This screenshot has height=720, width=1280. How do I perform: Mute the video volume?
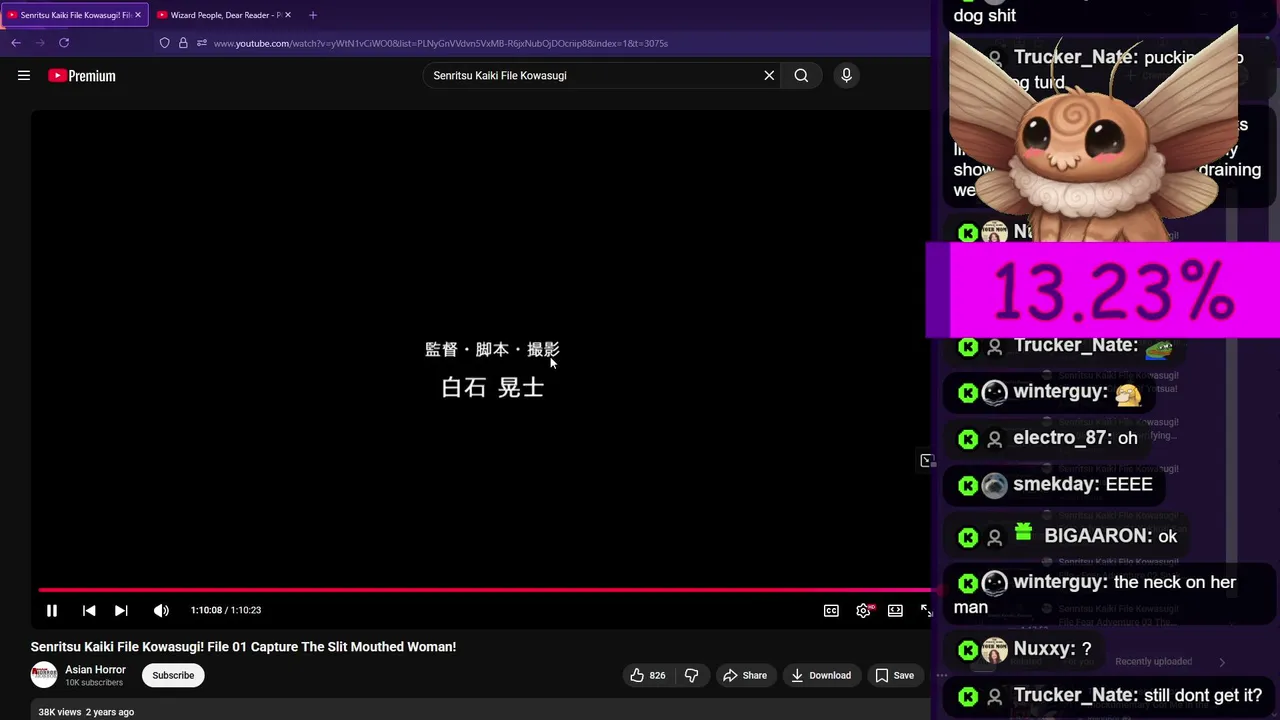pyautogui.click(x=161, y=610)
